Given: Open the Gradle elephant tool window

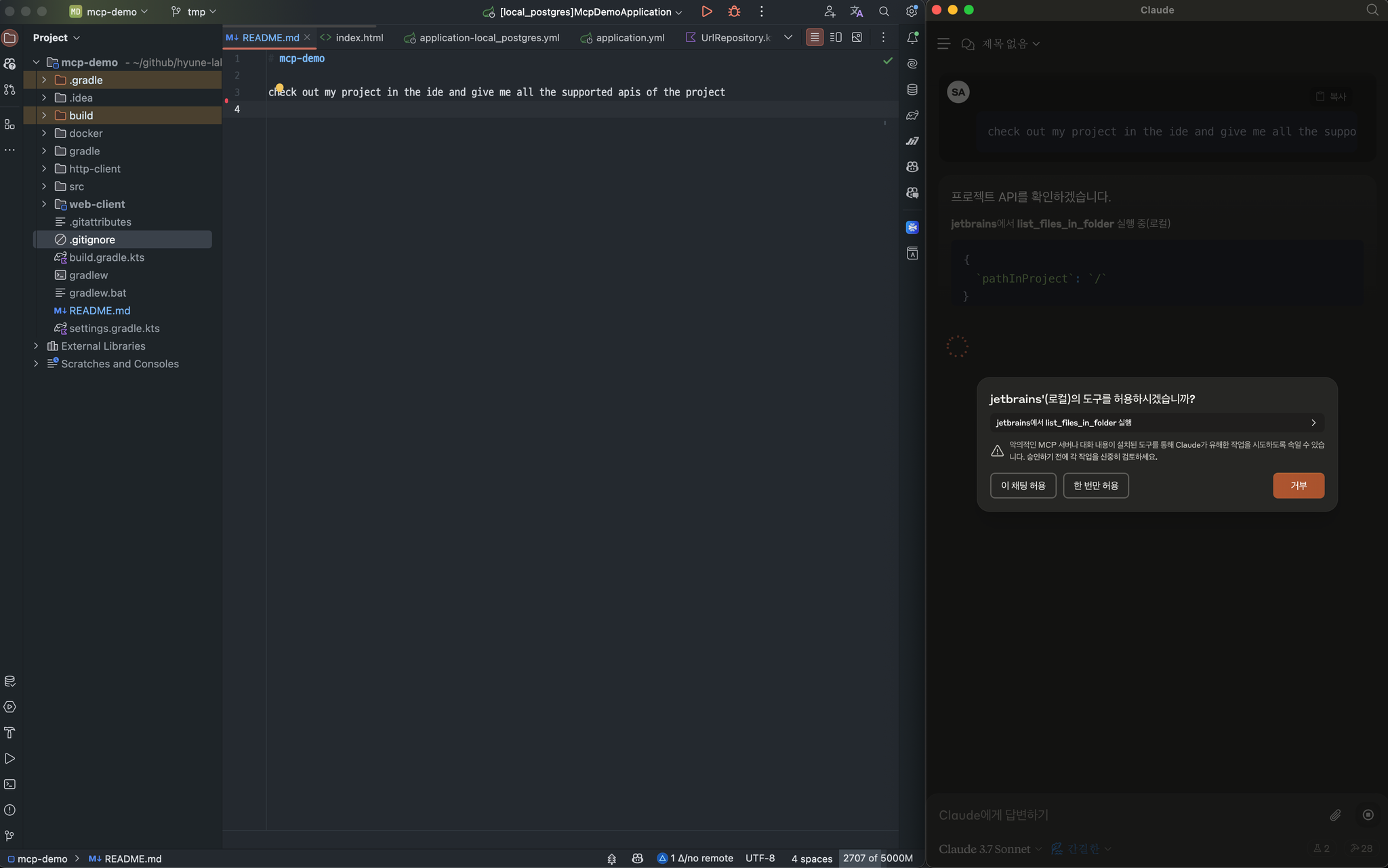Looking at the screenshot, I should point(912,115).
